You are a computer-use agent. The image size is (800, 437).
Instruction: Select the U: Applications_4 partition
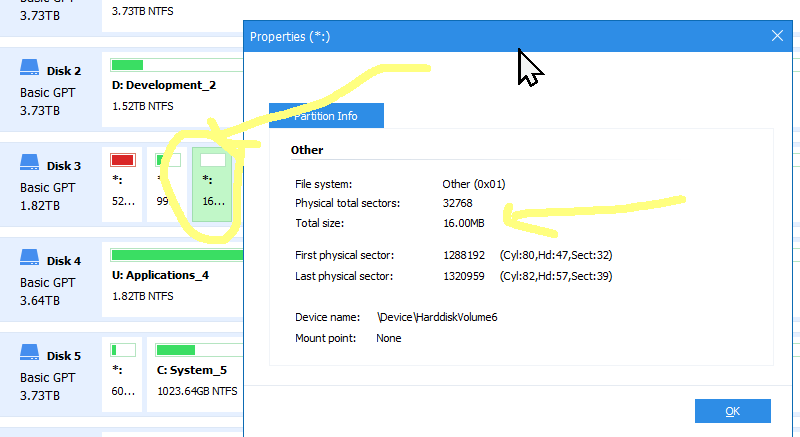tap(172, 279)
